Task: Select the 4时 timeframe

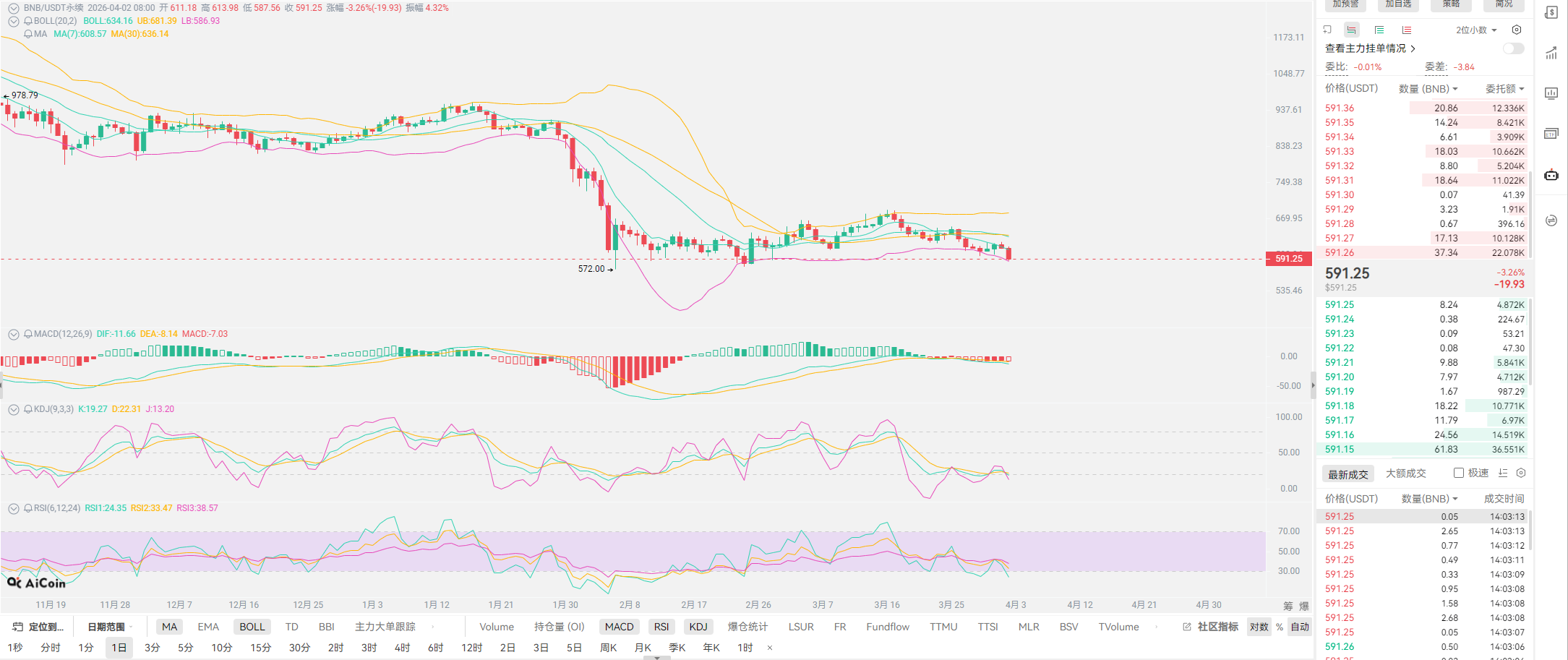Action: point(402,648)
